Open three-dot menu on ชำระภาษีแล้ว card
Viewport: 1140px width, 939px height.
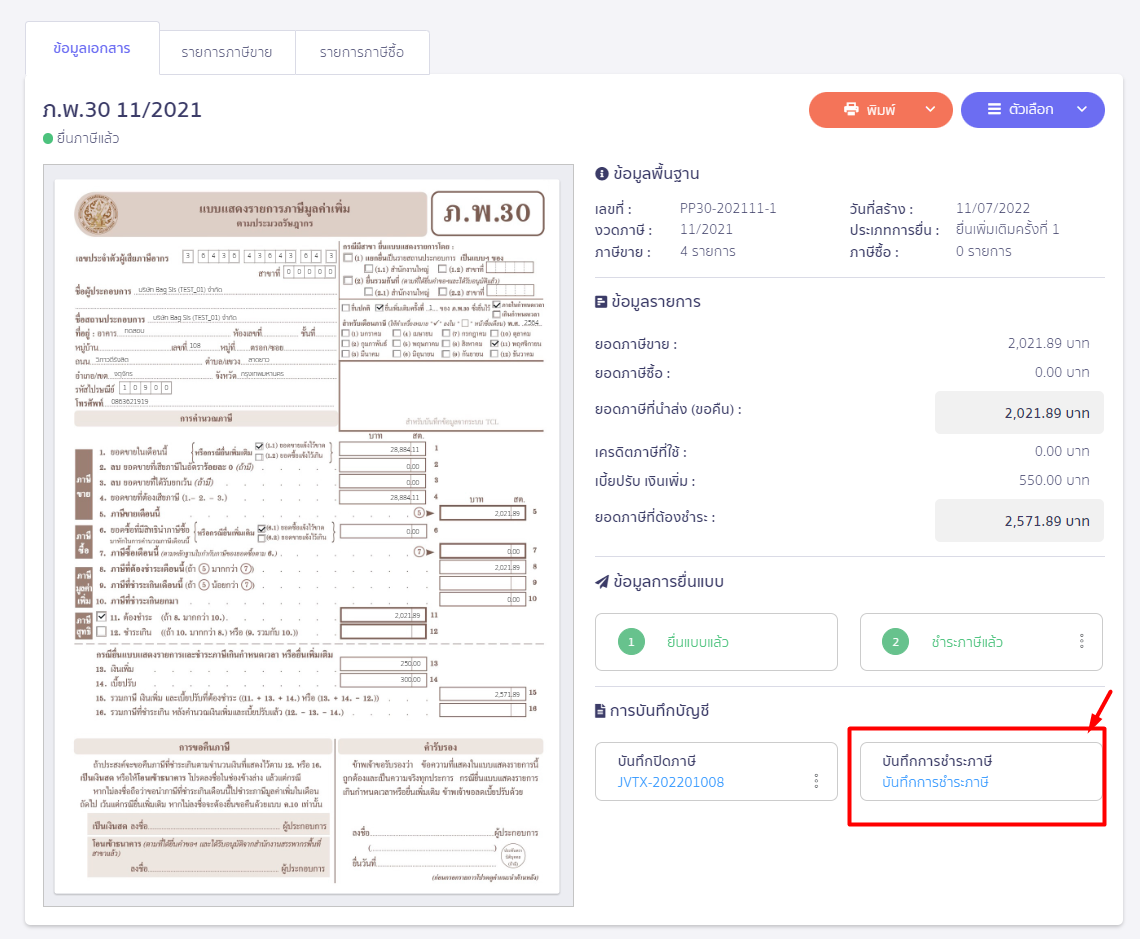pyautogui.click(x=1081, y=642)
